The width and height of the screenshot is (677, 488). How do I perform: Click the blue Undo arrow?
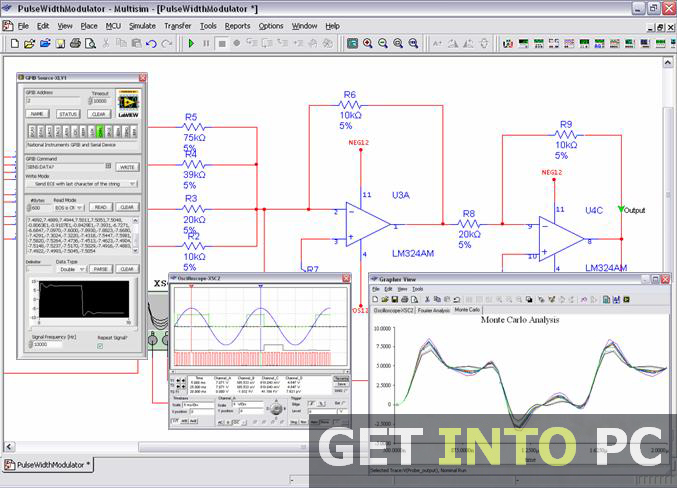[x=152, y=44]
